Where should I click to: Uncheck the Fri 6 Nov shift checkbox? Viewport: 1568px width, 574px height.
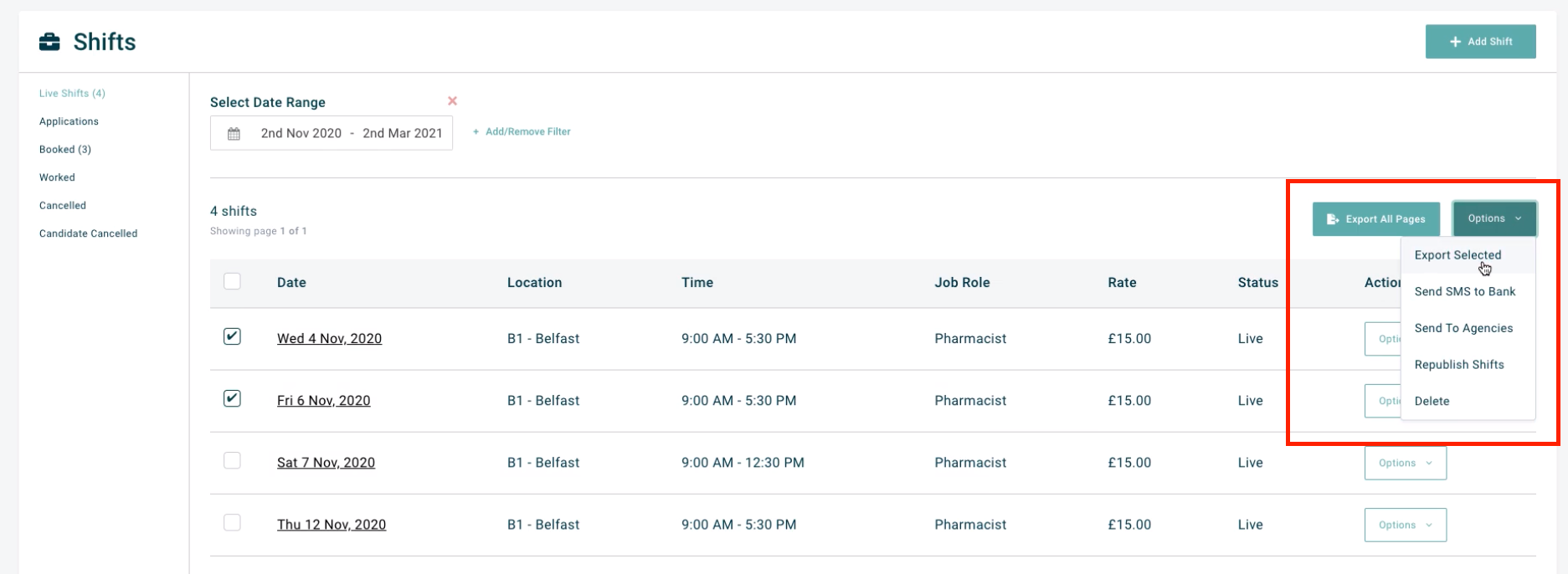[232, 398]
